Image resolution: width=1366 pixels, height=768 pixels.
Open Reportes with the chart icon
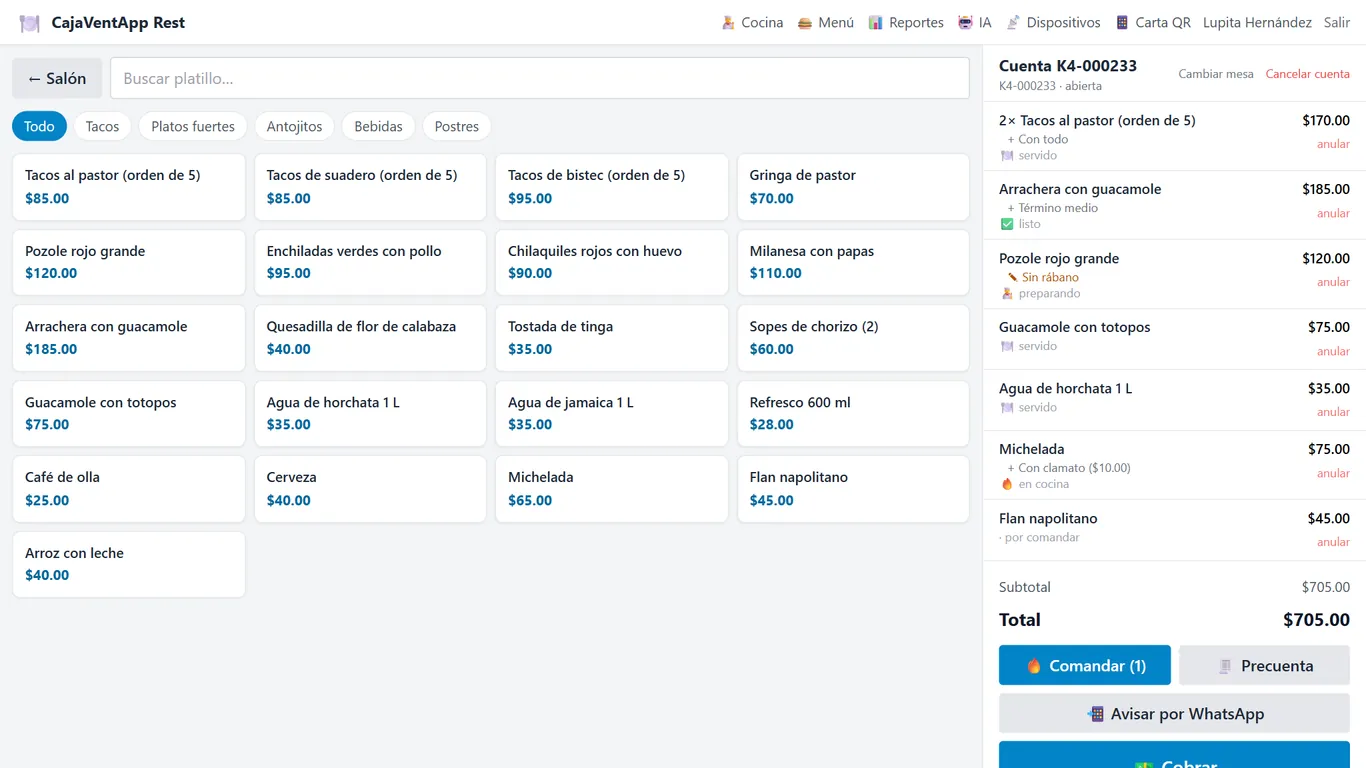click(906, 23)
